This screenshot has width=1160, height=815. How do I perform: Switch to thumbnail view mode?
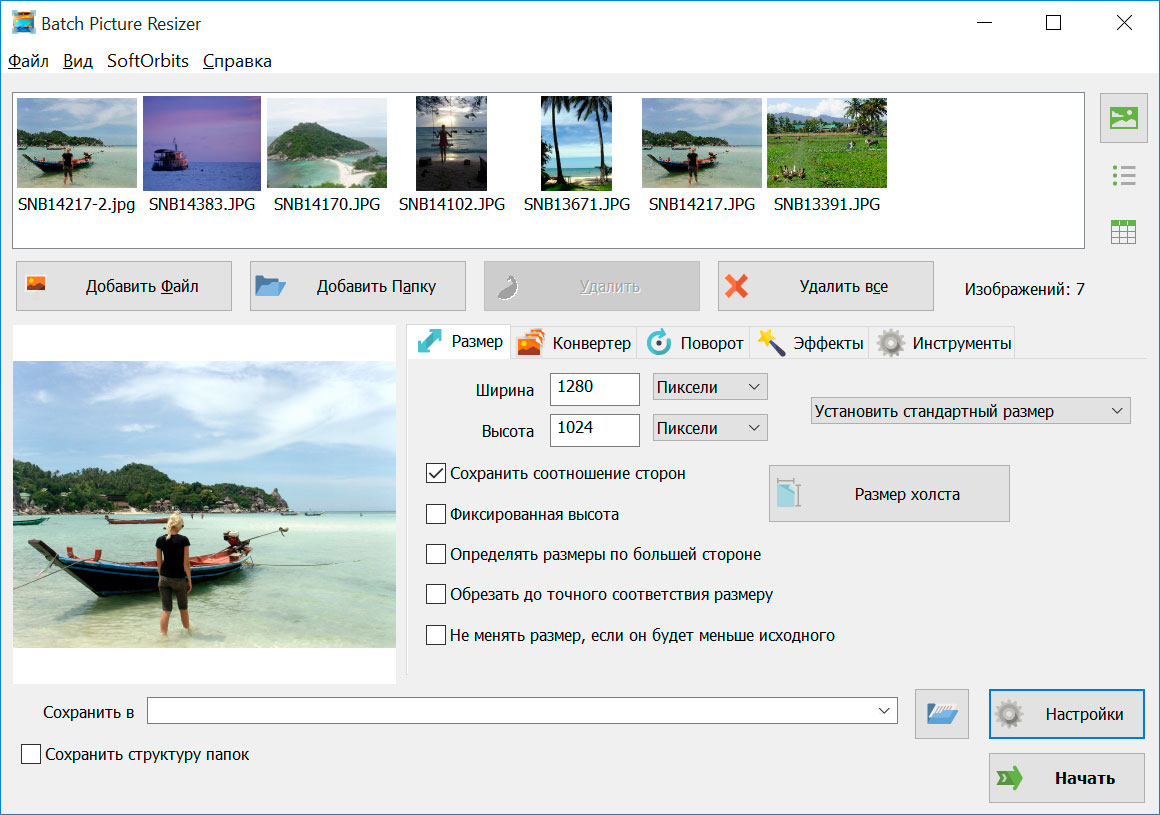pos(1123,117)
